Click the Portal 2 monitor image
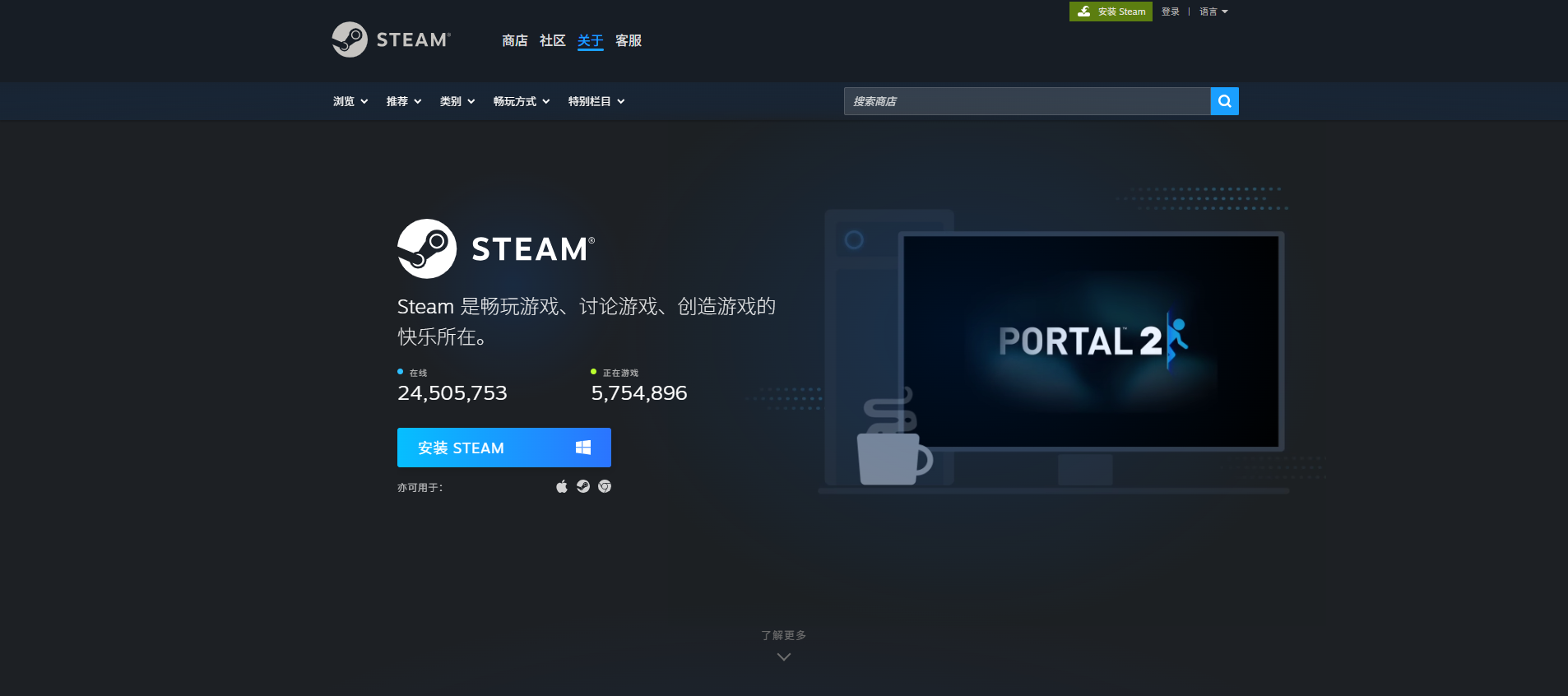Screen dimensions: 1568x696 1091,341
